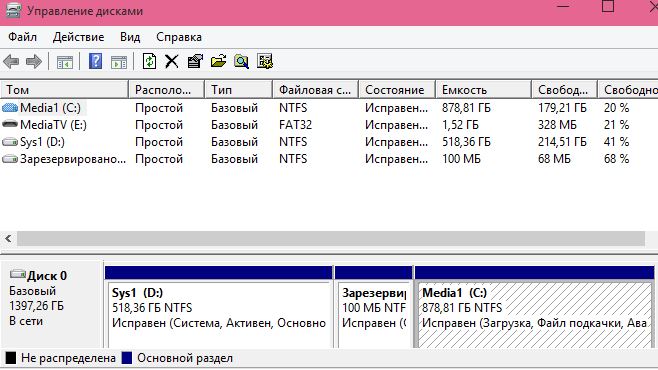Click the Delete X toolbar icon
The height and width of the screenshot is (370, 658).
coord(172,61)
